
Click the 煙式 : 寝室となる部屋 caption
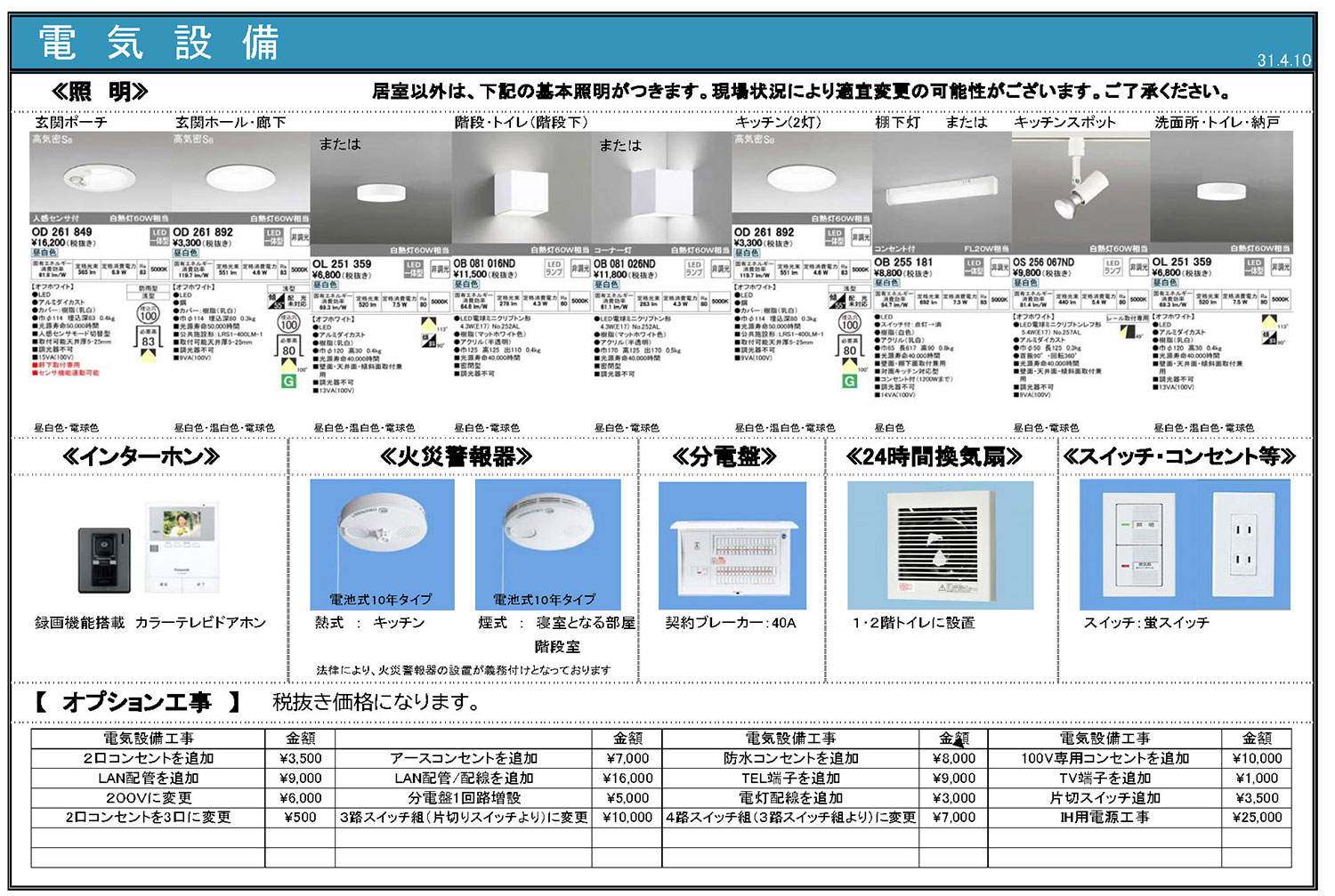[x=557, y=623]
